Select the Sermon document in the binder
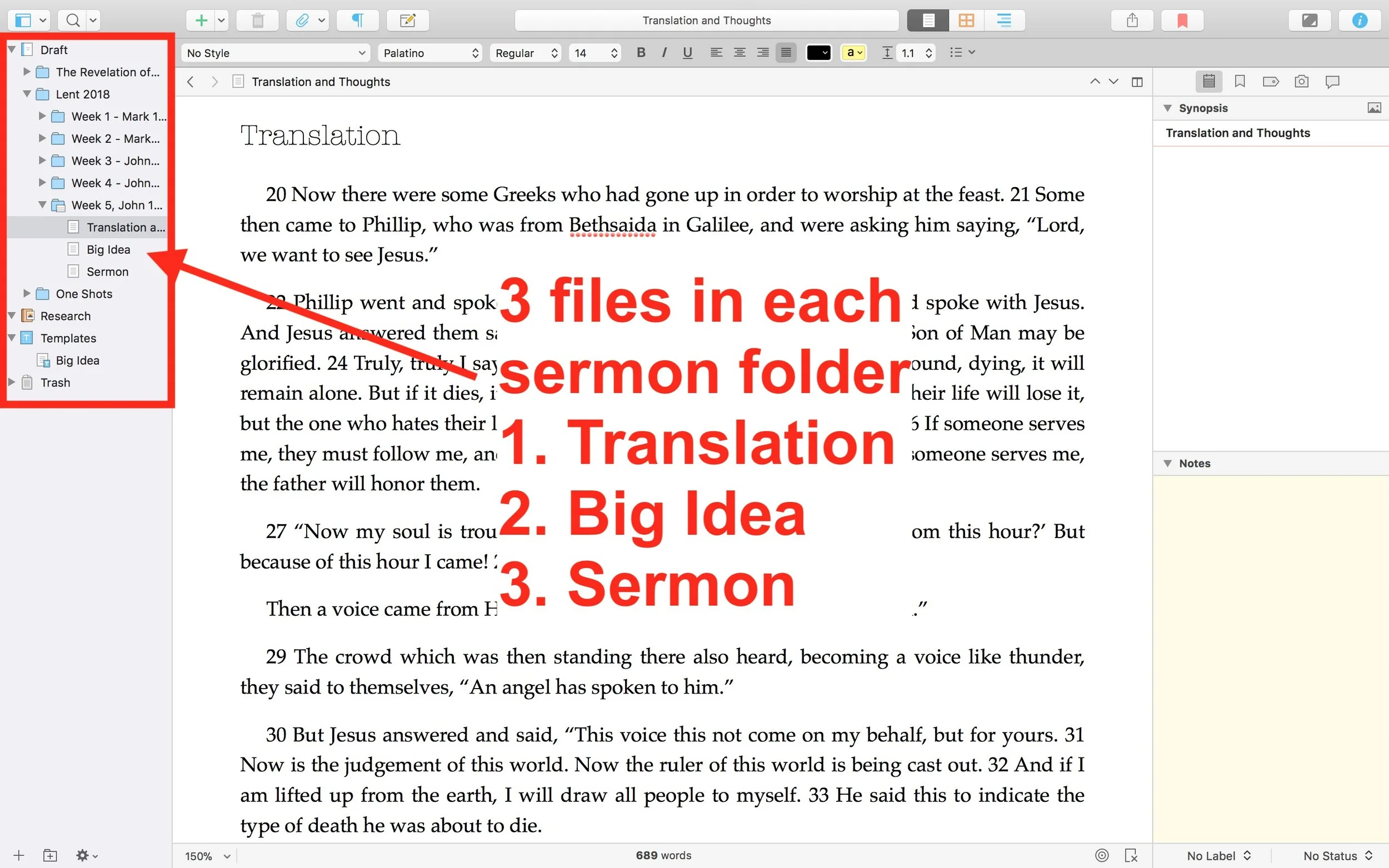Screen dimensions: 1389x868 [107, 272]
